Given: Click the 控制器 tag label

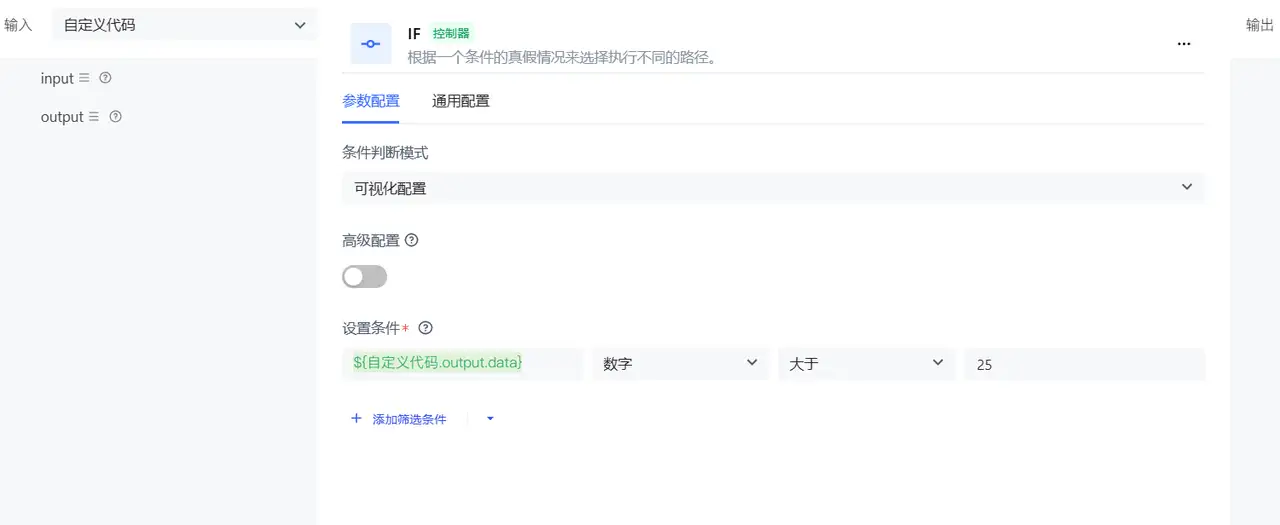Looking at the screenshot, I should point(451,33).
